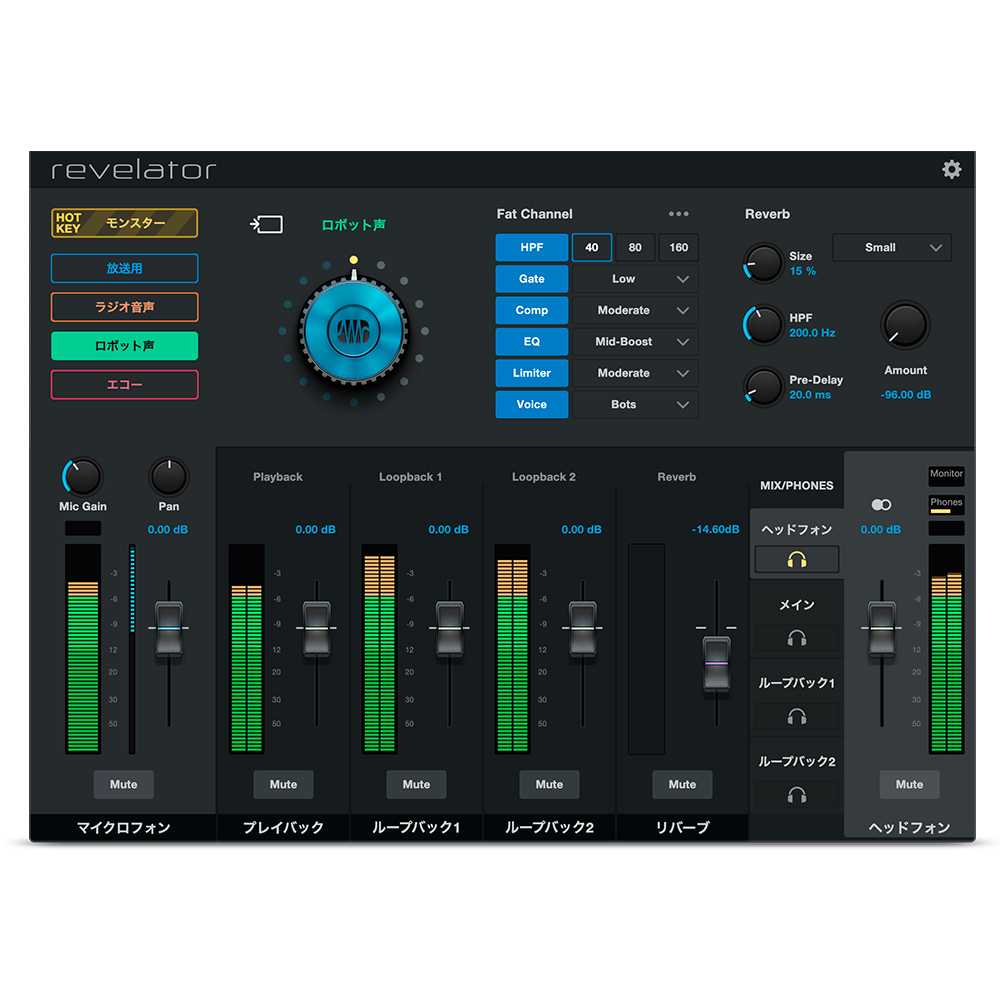Open the EQ Mid-Boost dropdown
Viewport: 1000px width, 1000px height.
coord(635,341)
